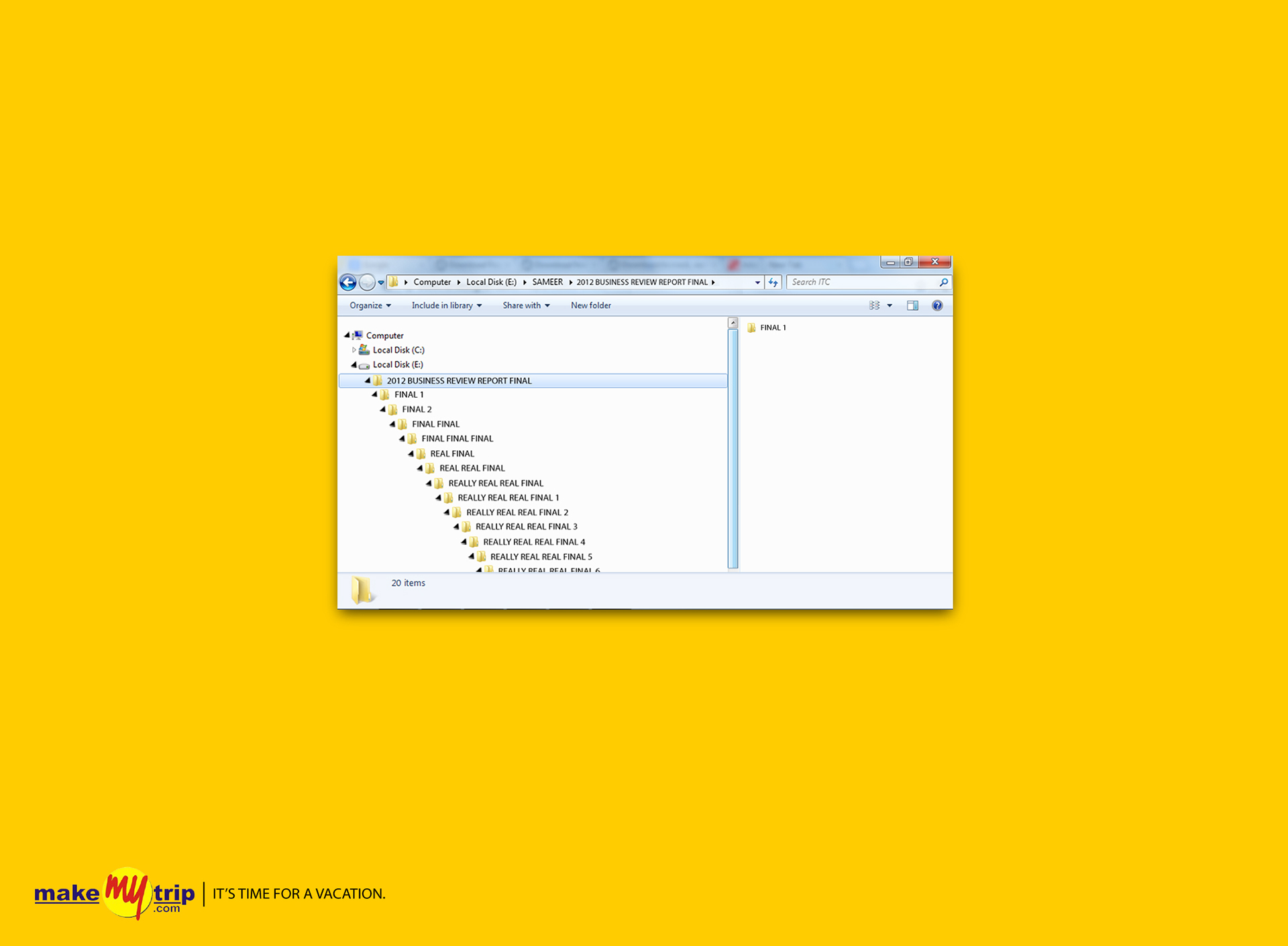Expand the Local Disk (C:) node
The image size is (1288, 946).
click(354, 350)
